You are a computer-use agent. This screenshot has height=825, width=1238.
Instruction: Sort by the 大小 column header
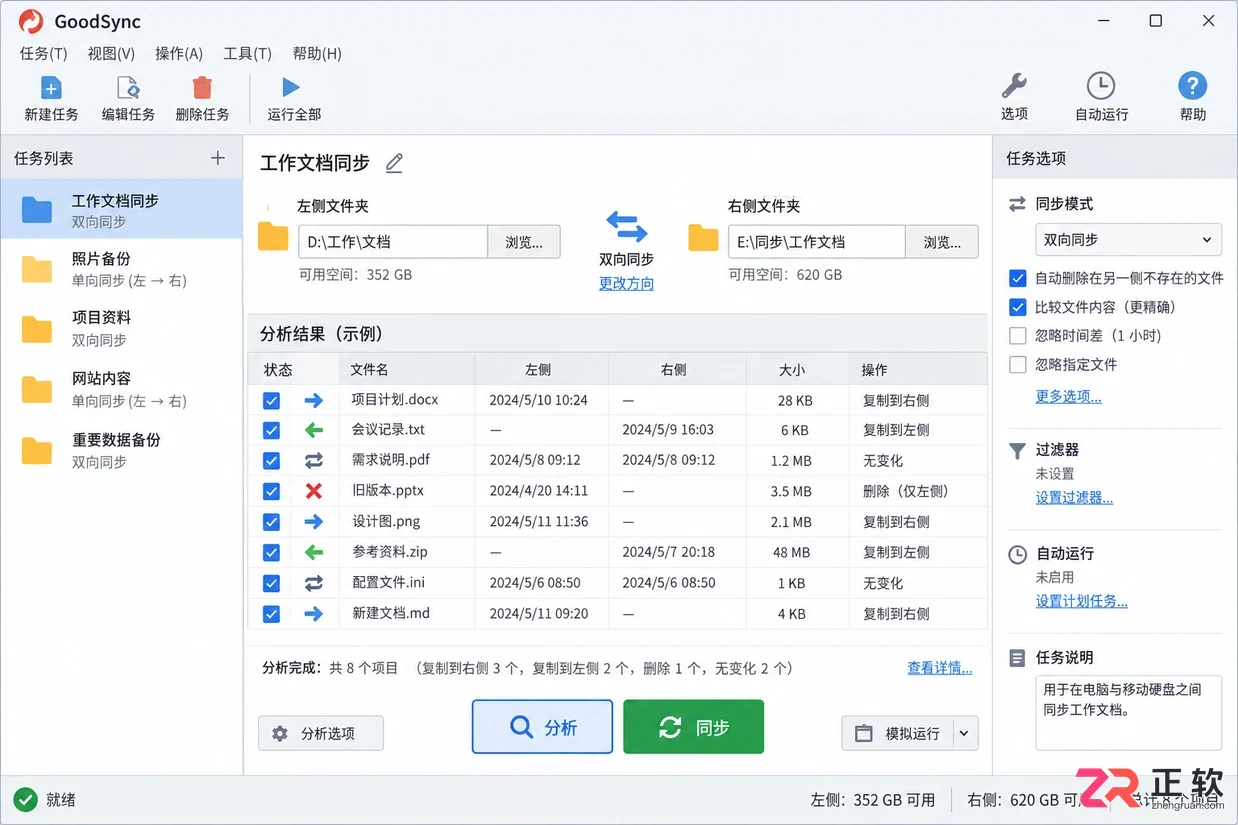coord(797,370)
